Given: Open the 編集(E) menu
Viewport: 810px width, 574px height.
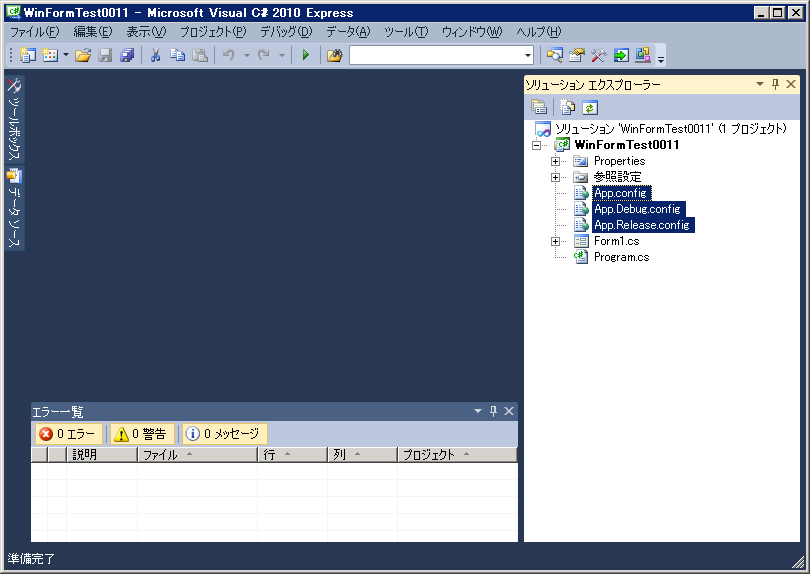Looking at the screenshot, I should [93, 32].
